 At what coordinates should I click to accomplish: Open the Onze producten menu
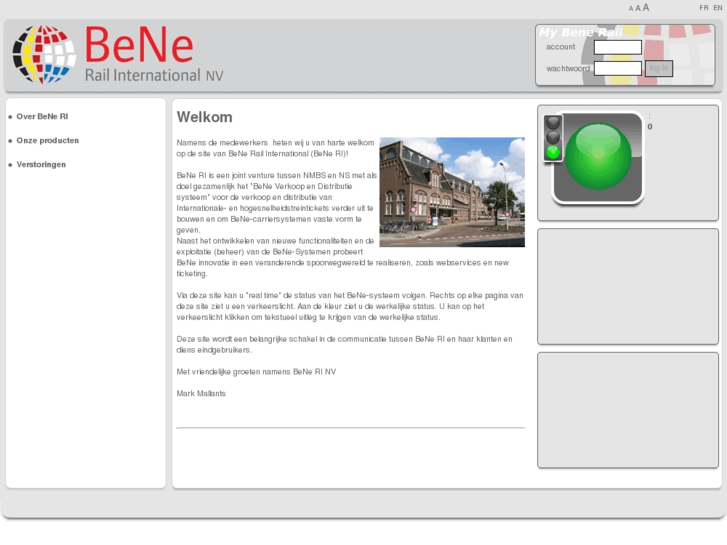click(48, 141)
